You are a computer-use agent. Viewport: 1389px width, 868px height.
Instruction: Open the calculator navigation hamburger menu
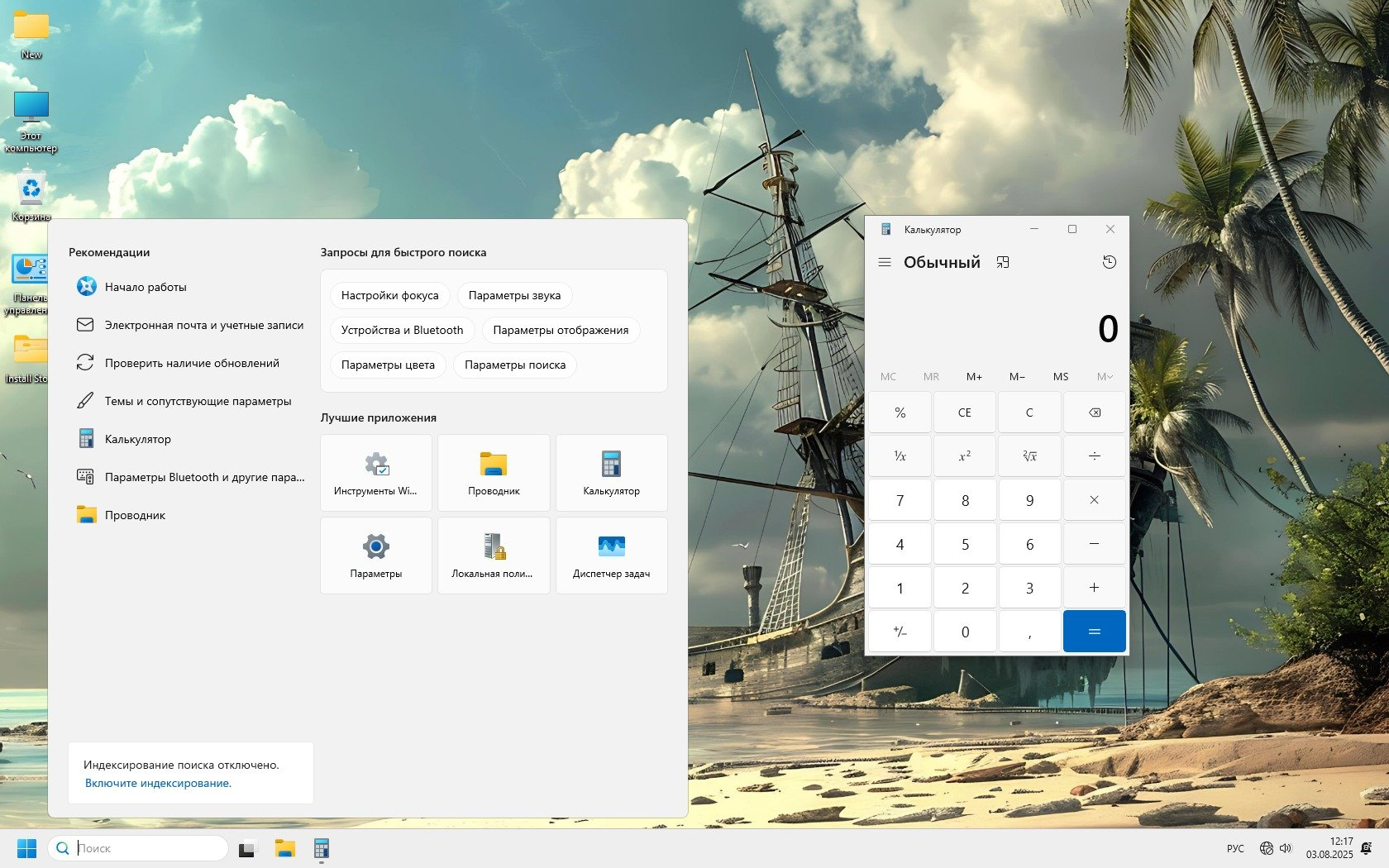tap(884, 262)
